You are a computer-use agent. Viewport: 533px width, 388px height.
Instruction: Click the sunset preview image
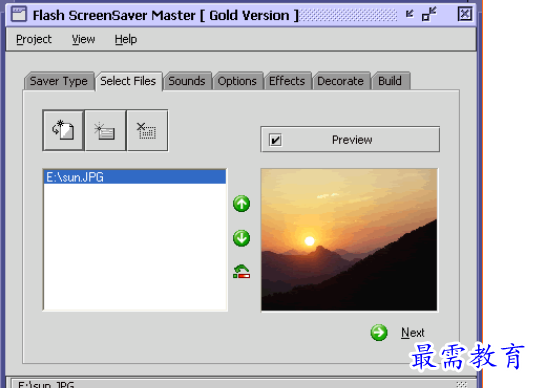click(x=349, y=240)
